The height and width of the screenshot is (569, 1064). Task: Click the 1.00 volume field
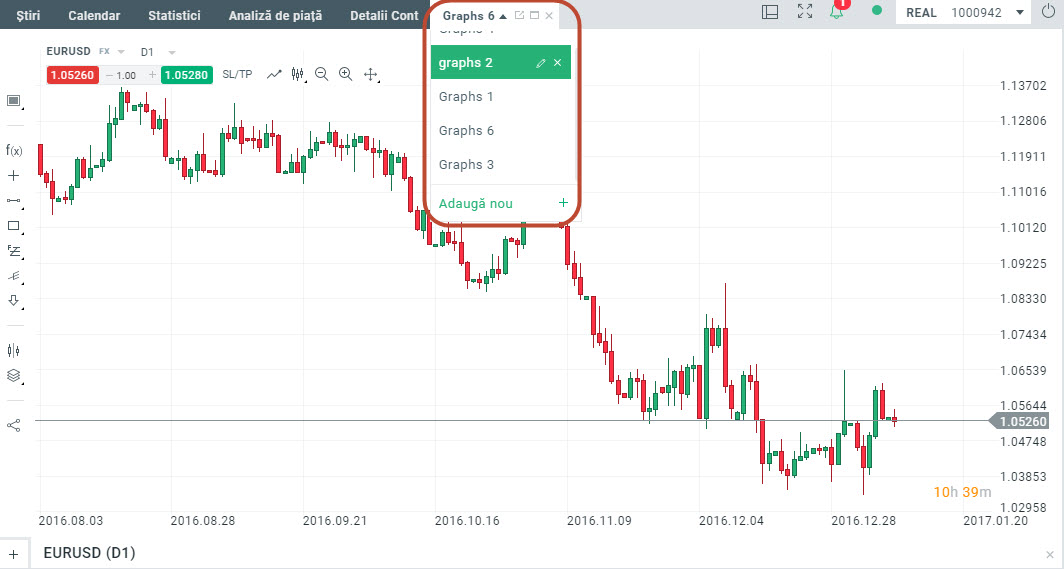(126, 75)
